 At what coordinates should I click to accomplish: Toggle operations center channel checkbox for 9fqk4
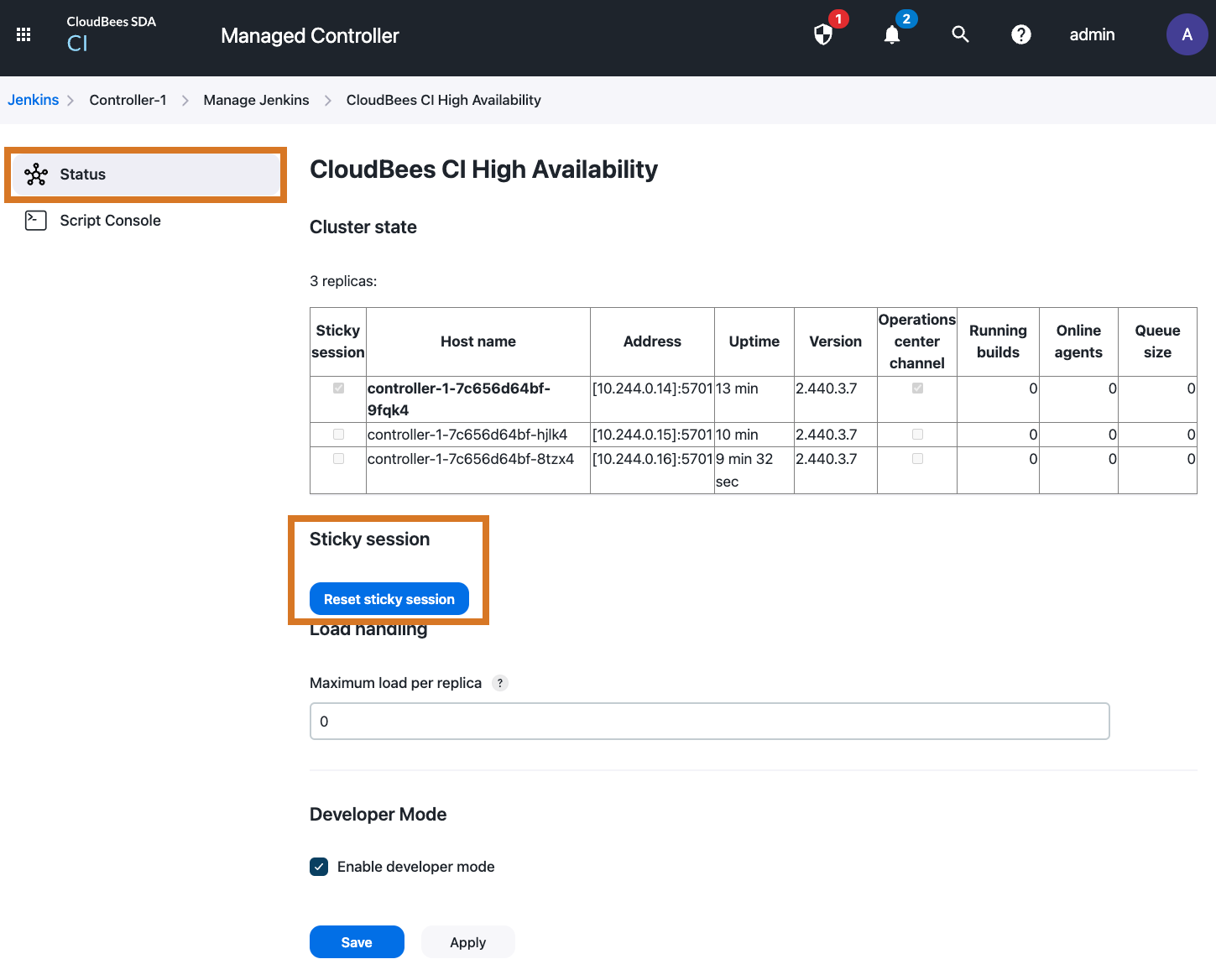tap(917, 388)
